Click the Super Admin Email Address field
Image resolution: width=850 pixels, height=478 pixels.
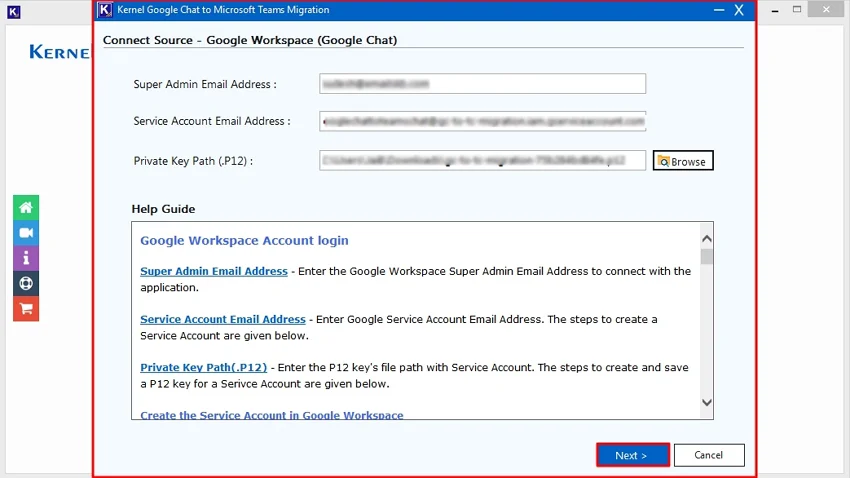pyautogui.click(x=482, y=83)
